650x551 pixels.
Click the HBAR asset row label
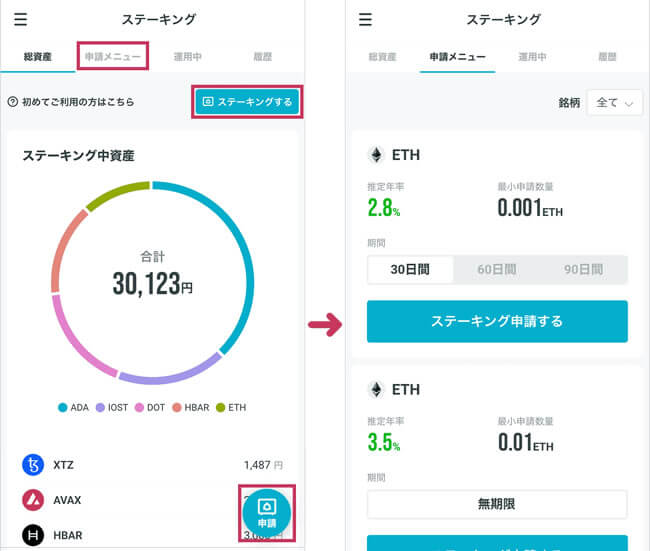(68, 535)
